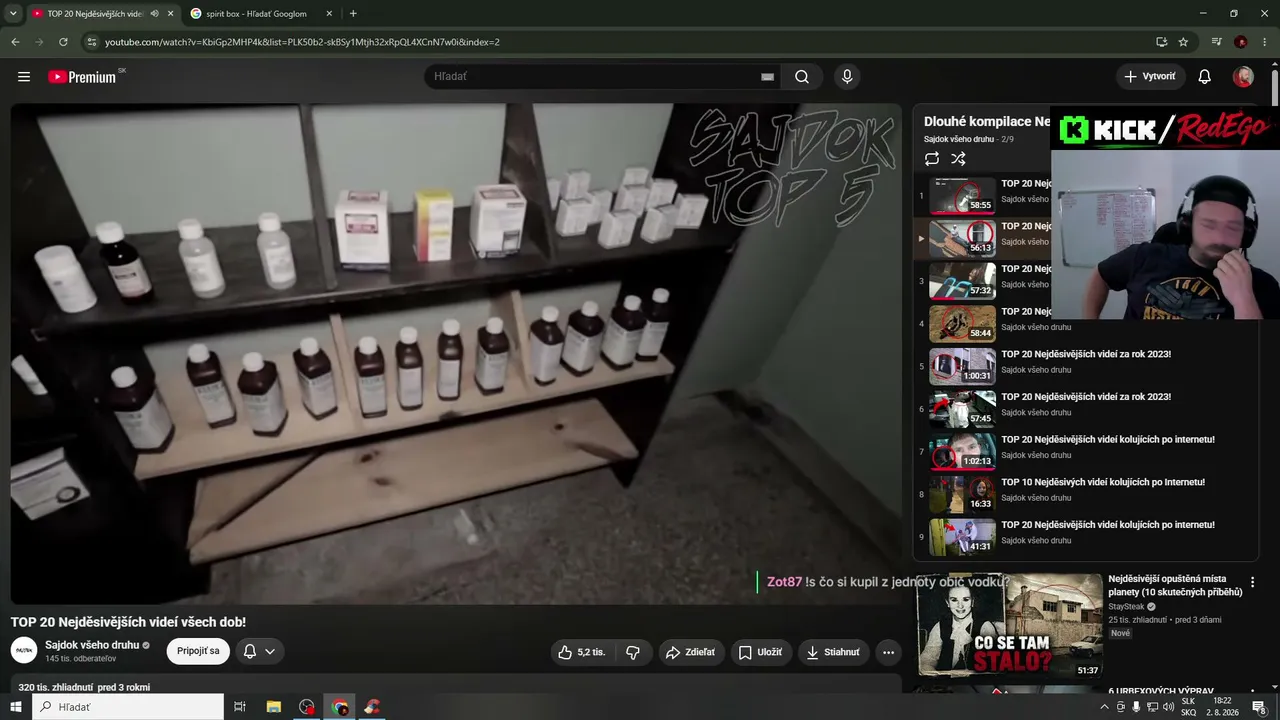Open browser media controls

(x=1216, y=42)
